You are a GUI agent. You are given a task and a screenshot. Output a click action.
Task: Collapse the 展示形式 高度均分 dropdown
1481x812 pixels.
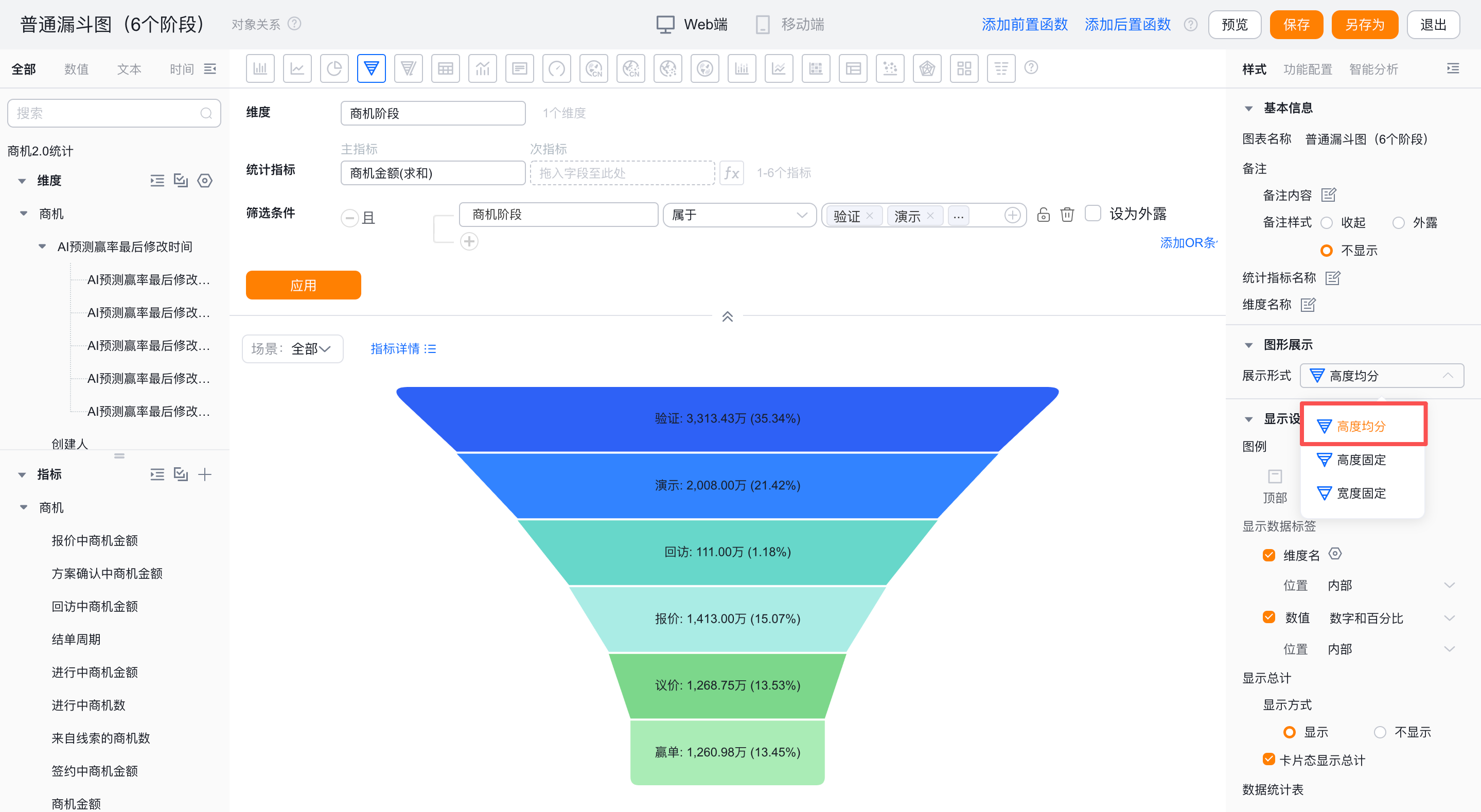pyautogui.click(x=1382, y=376)
